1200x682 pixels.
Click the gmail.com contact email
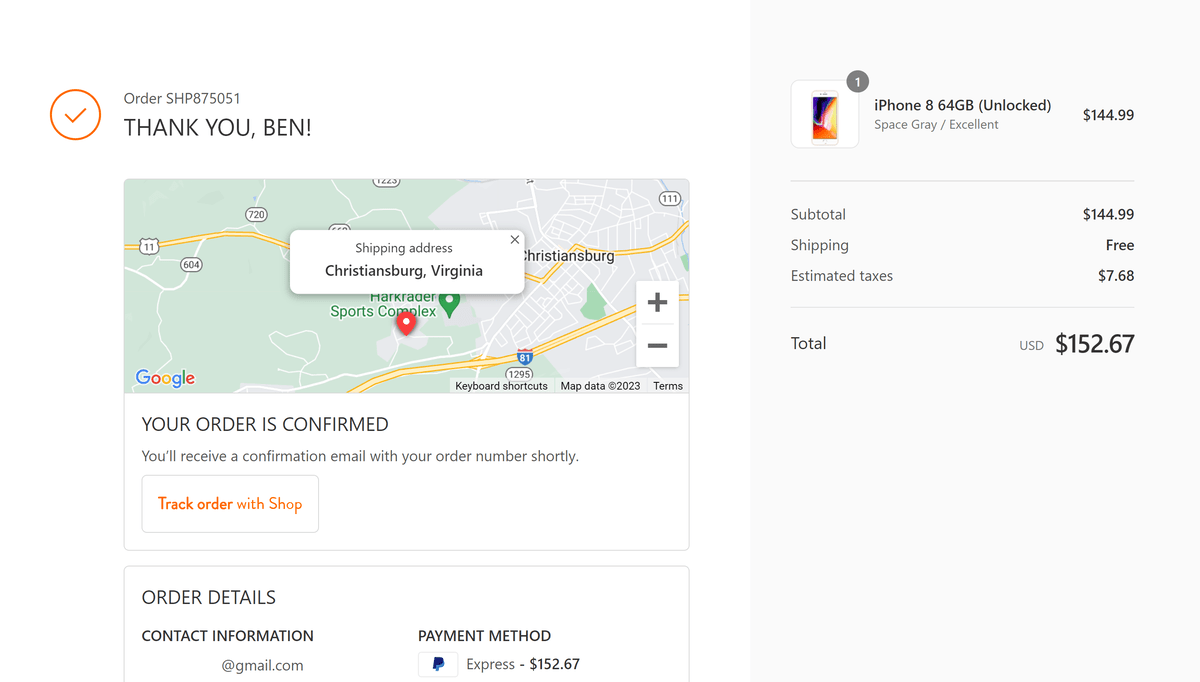pyautogui.click(x=262, y=664)
